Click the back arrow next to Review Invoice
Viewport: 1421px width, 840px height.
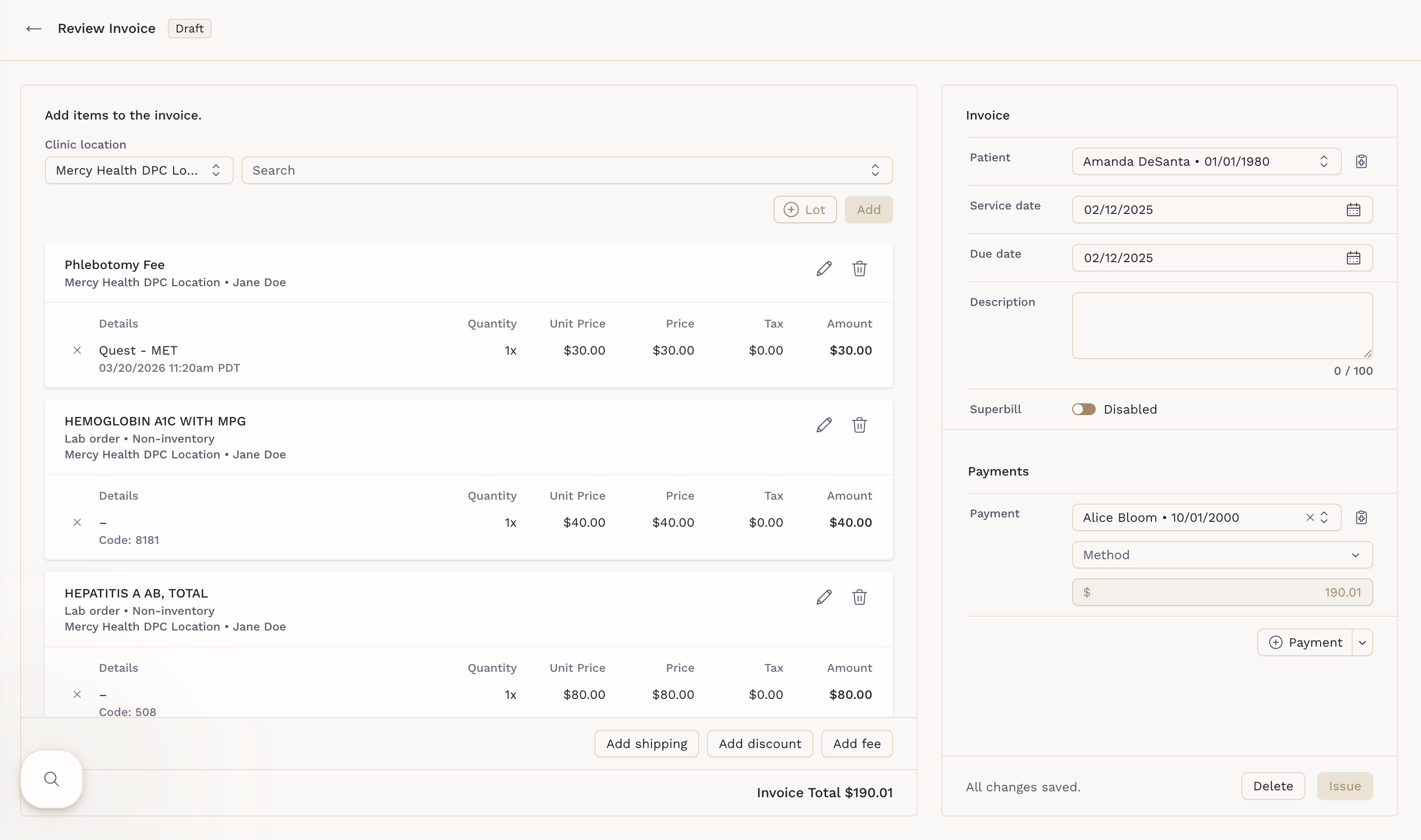tap(34, 29)
